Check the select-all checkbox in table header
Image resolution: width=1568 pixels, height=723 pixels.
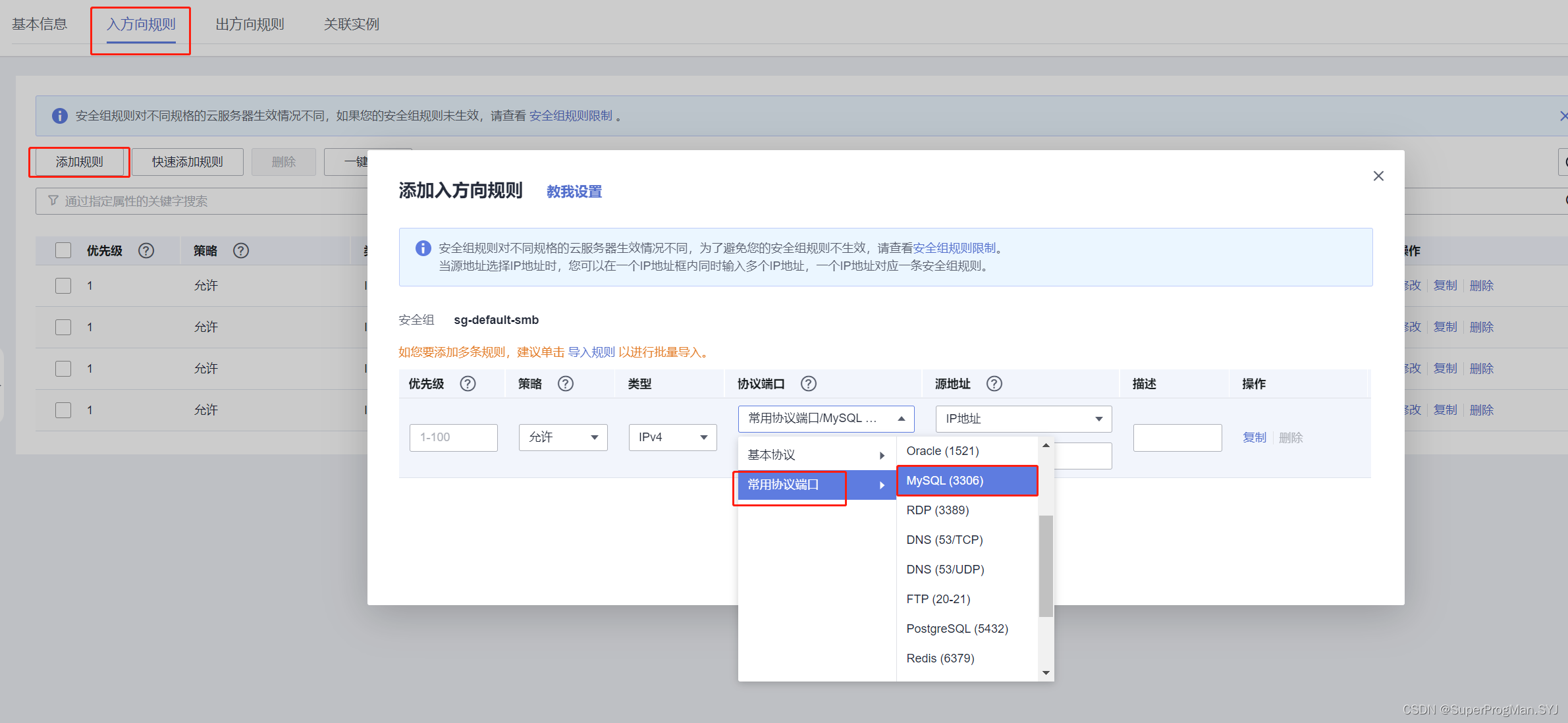63,250
